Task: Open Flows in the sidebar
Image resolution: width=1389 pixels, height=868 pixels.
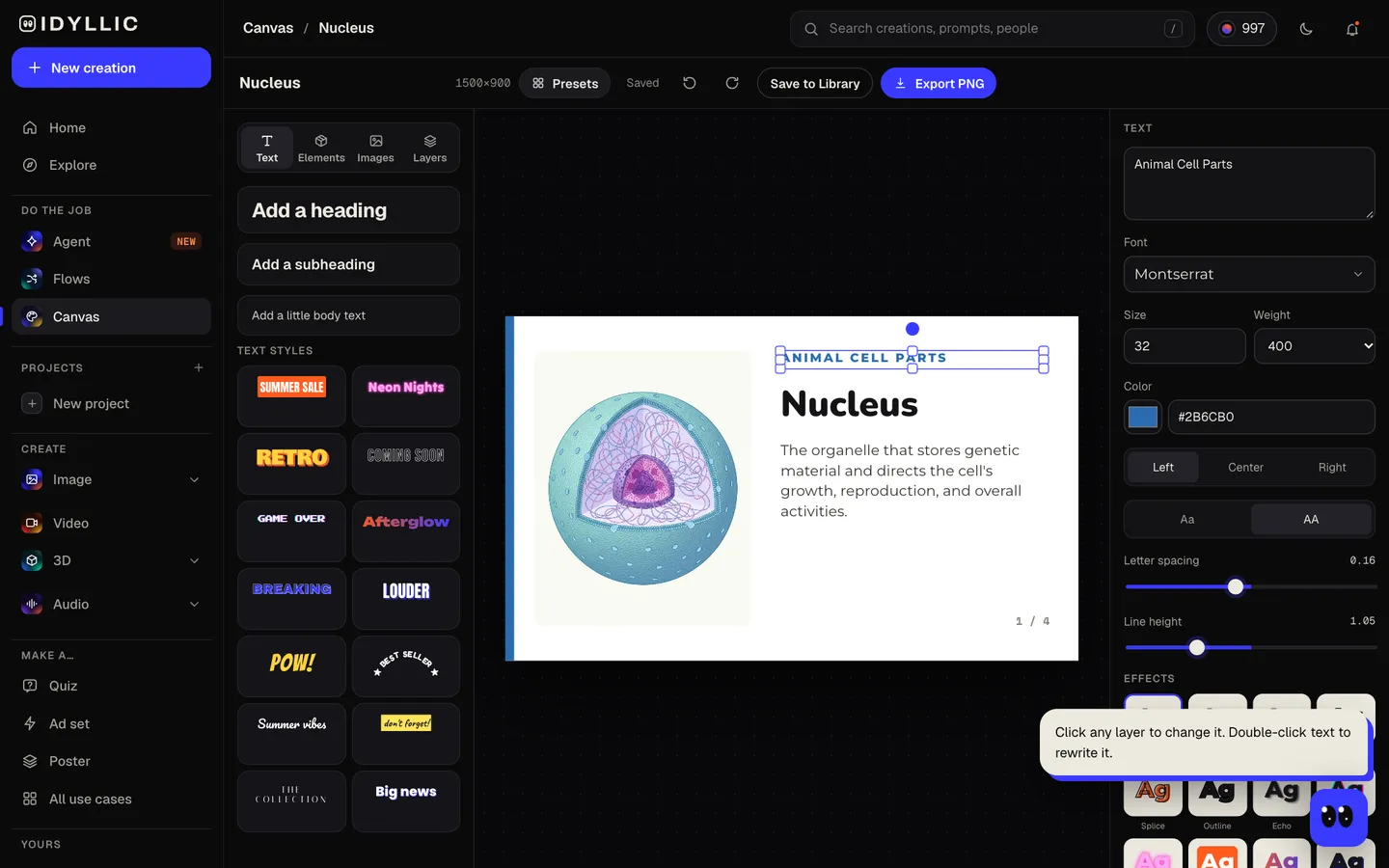Action: tap(111, 279)
